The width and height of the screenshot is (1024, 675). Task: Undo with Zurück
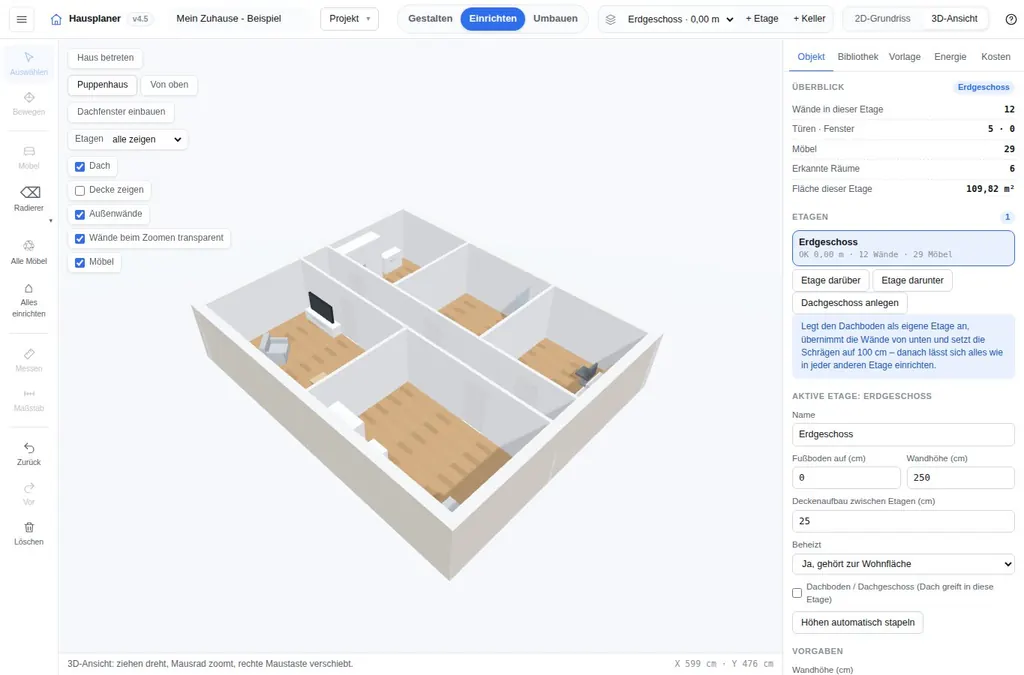tap(29, 454)
